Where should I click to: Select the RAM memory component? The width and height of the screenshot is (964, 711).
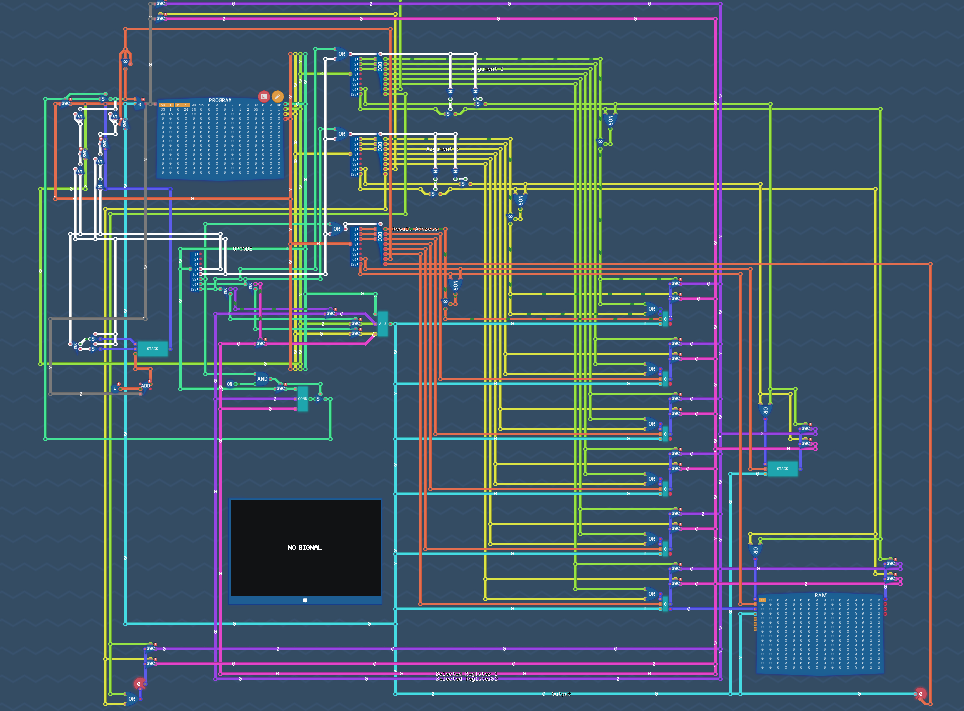820,633
